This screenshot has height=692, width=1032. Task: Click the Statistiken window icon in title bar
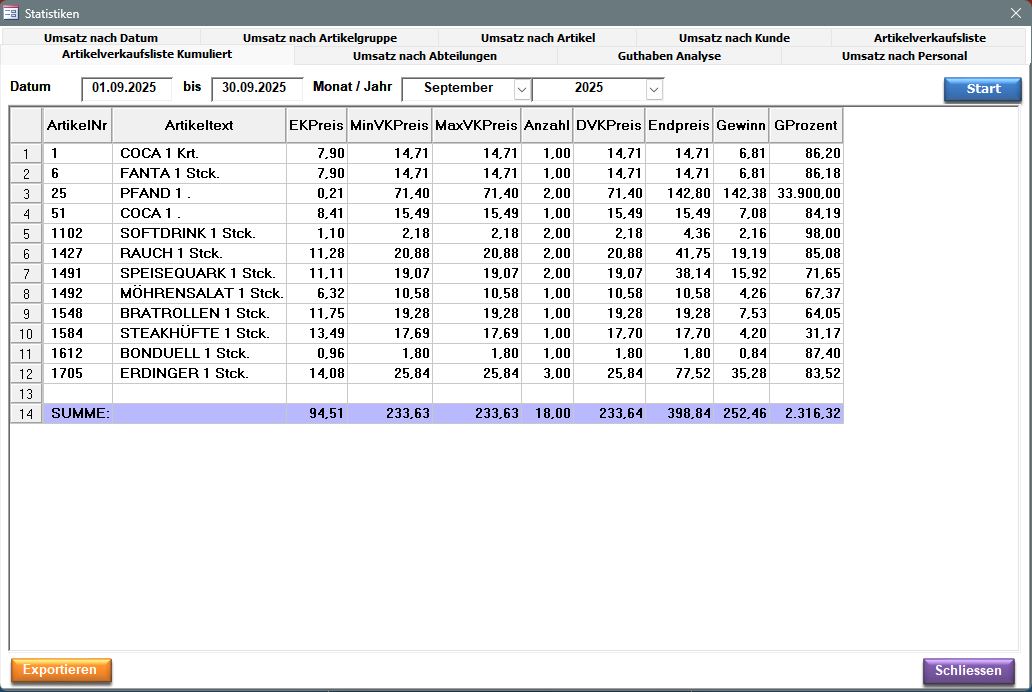point(11,14)
